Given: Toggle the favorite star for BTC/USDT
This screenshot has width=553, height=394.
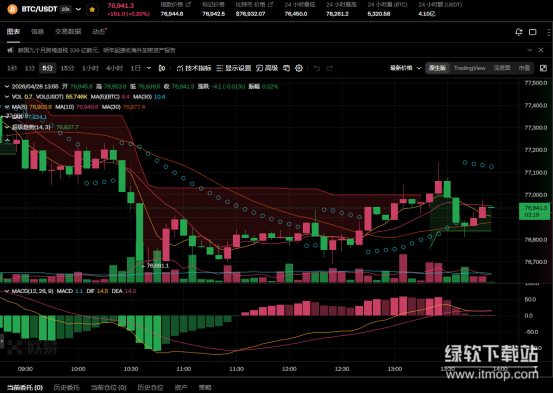Looking at the screenshot, I should [x=92, y=10].
